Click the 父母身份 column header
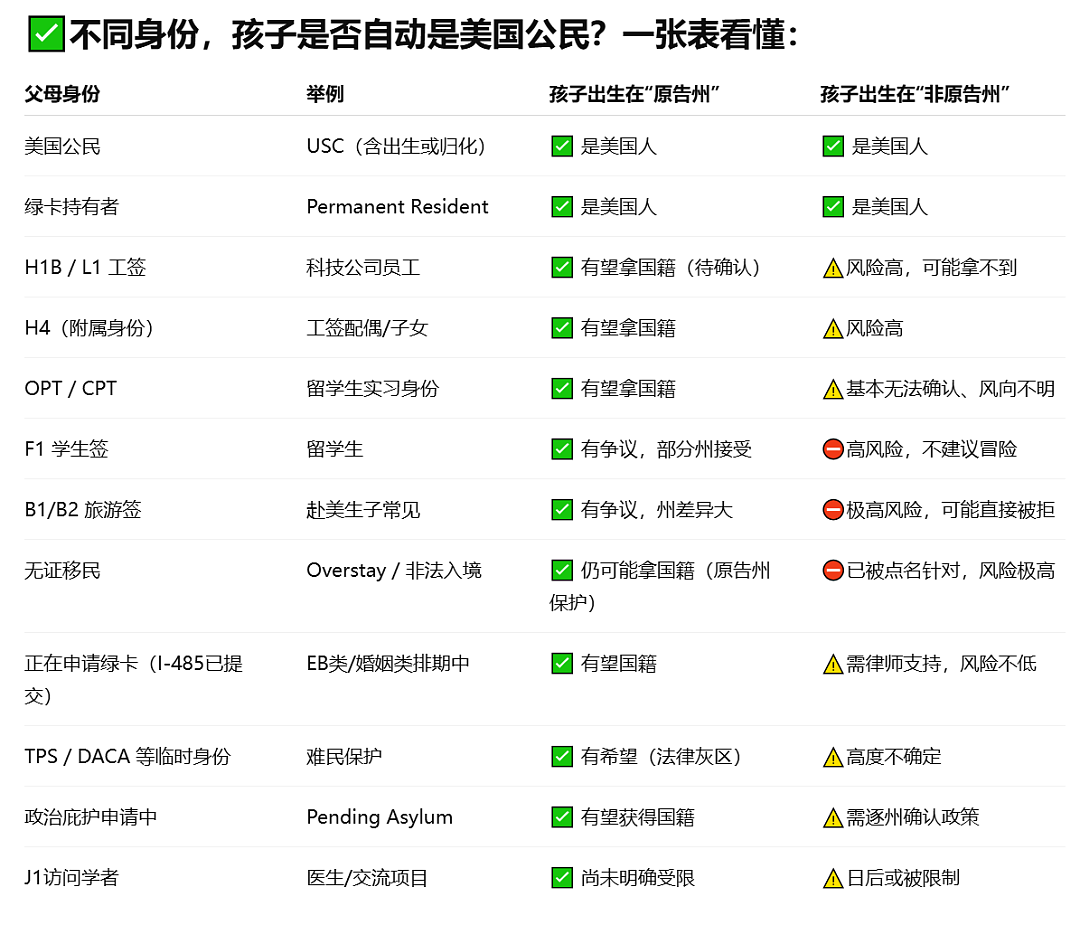Image resolution: width=1080 pixels, height=925 pixels. tap(62, 94)
